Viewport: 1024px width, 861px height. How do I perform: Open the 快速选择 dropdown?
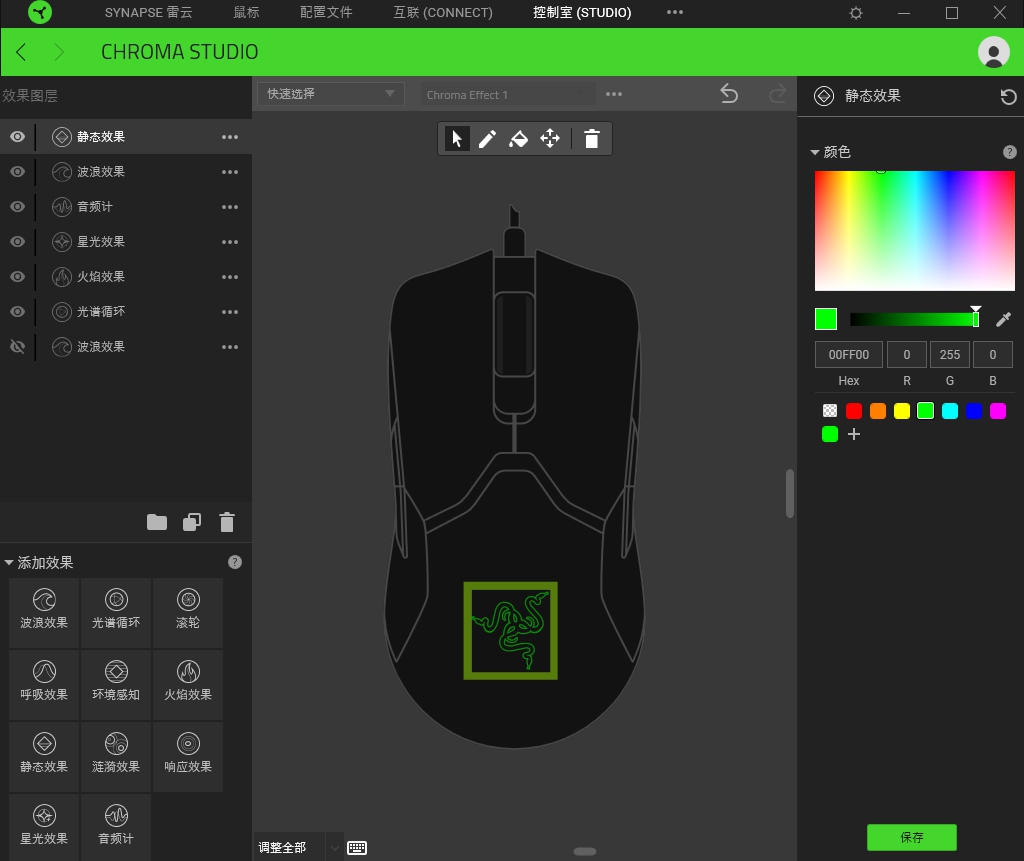(330, 94)
